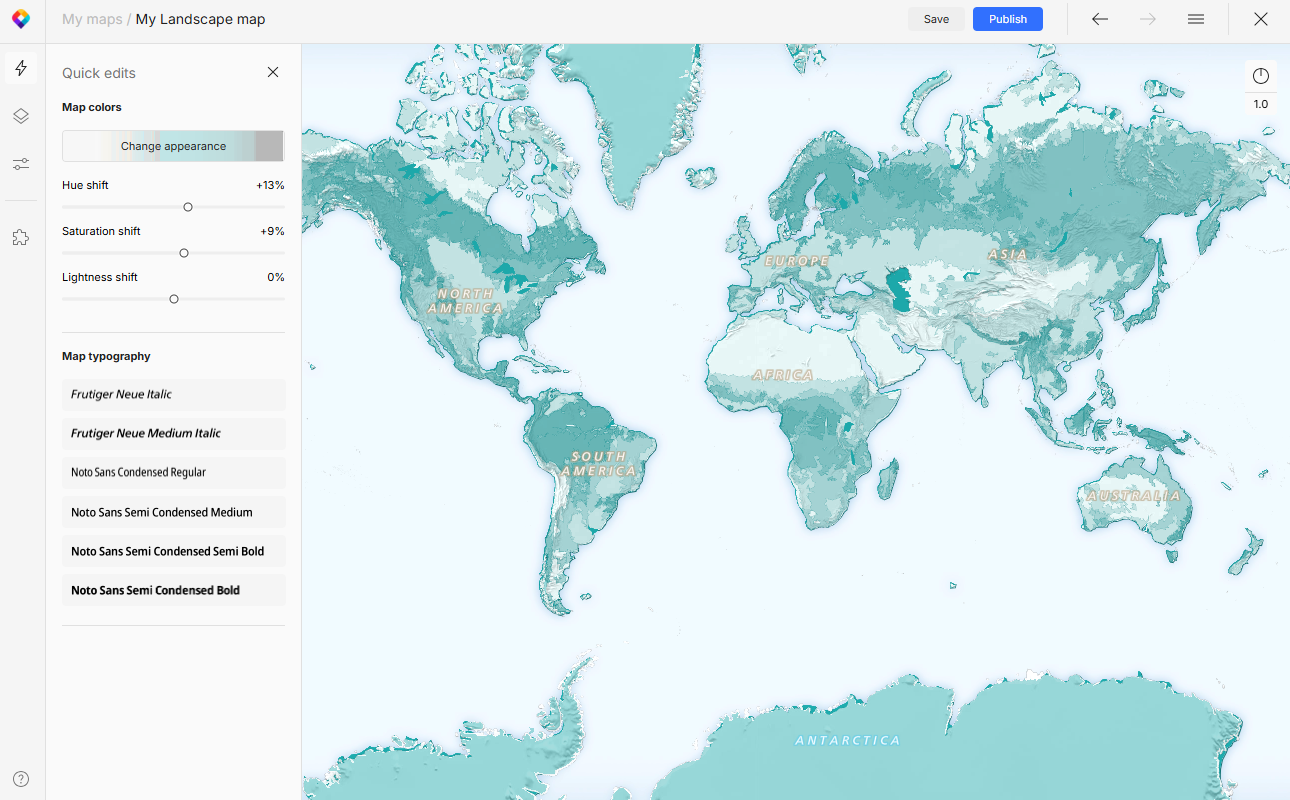Click the help question mark icon
The height and width of the screenshot is (800, 1290).
coord(21,779)
